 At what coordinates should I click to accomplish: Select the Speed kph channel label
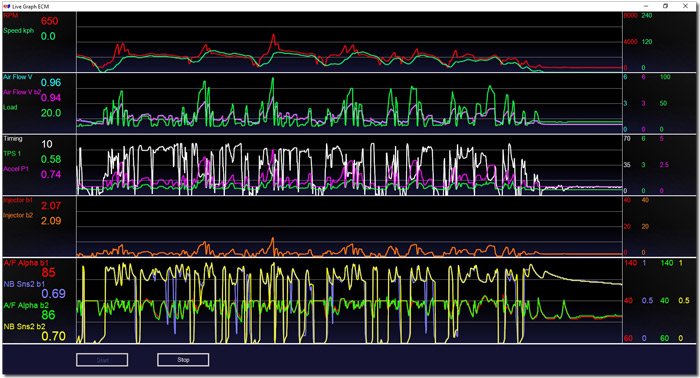(18, 31)
